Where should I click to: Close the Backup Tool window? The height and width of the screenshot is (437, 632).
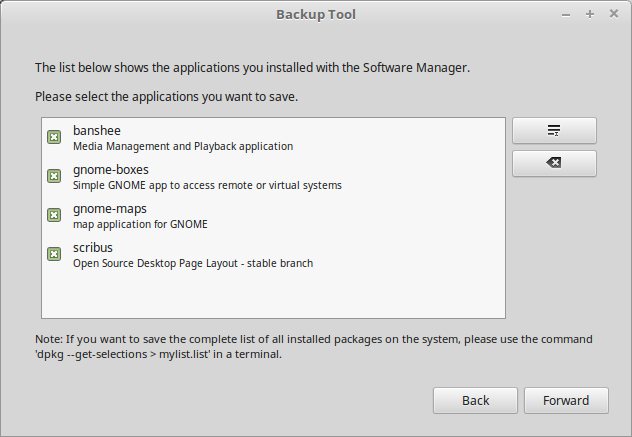[x=614, y=14]
